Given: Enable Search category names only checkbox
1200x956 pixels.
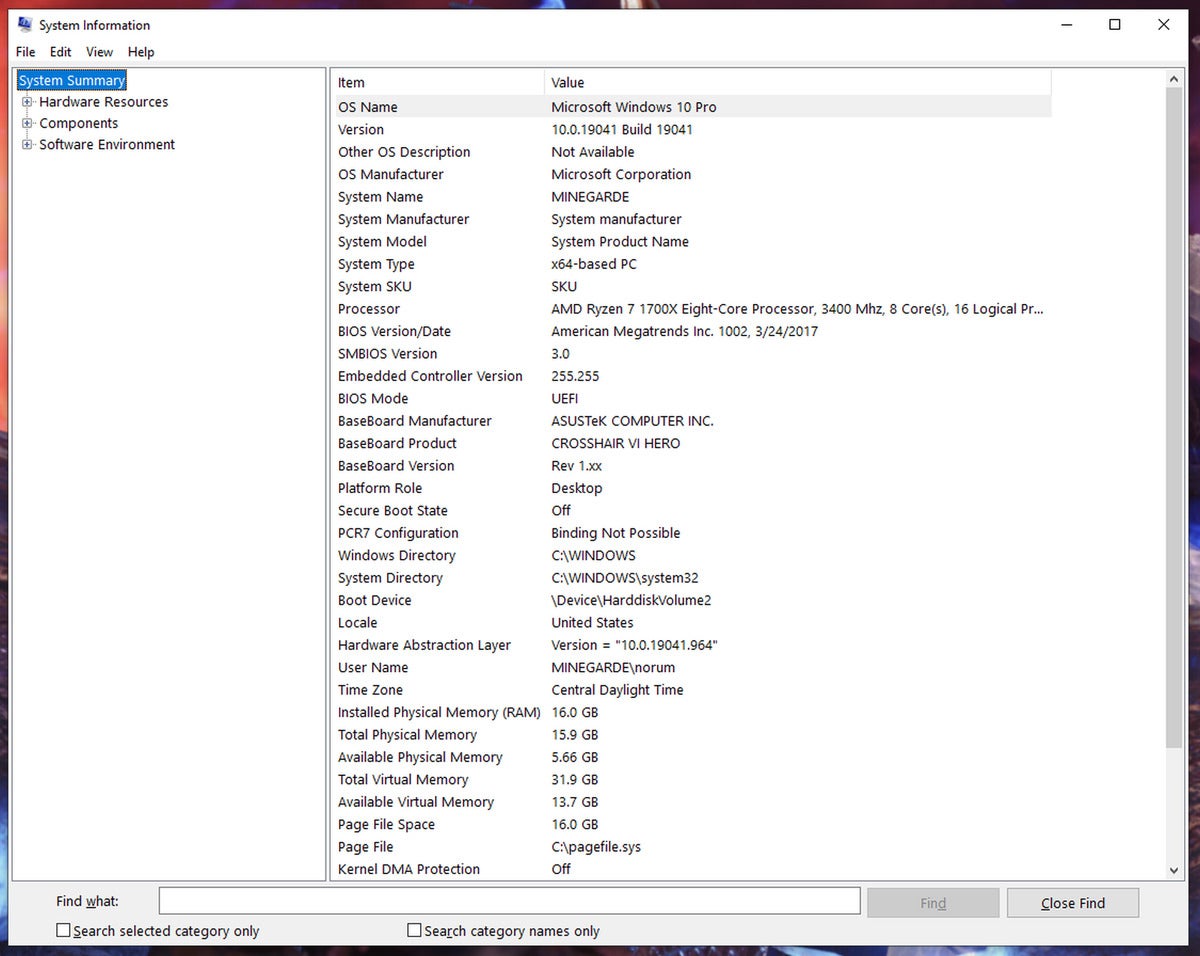Looking at the screenshot, I should click(x=415, y=931).
